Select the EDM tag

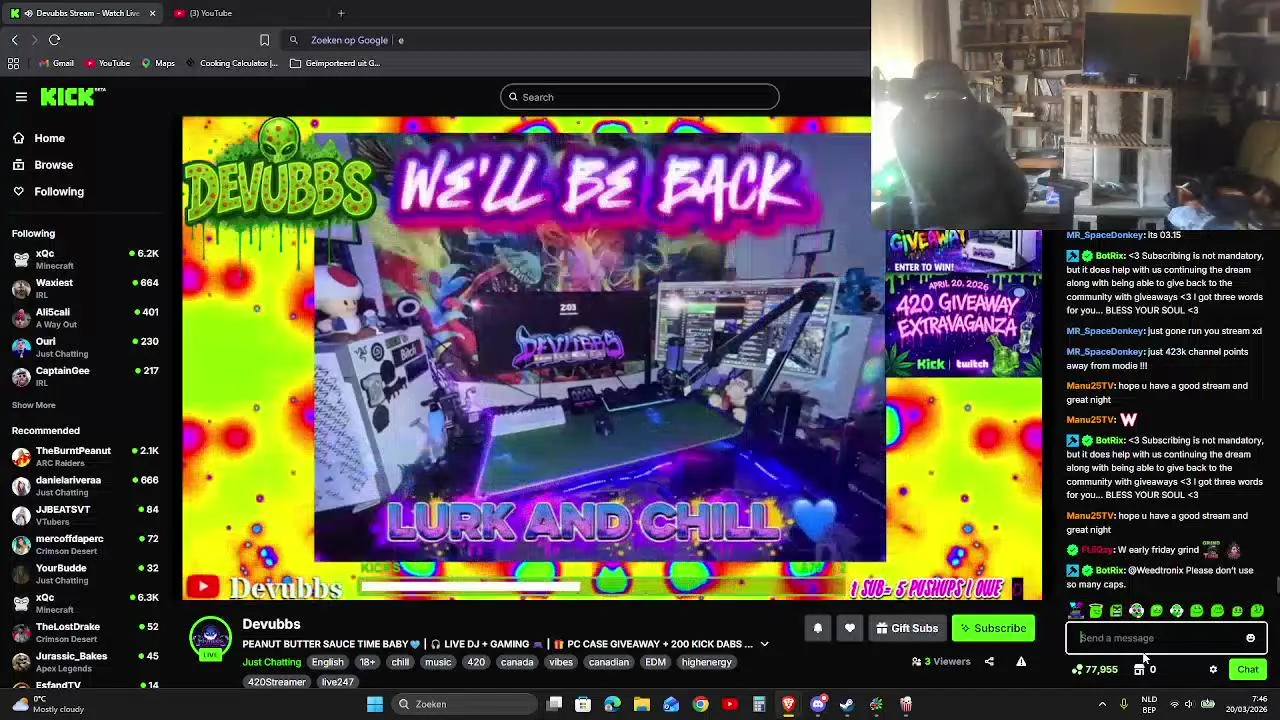tap(655, 662)
